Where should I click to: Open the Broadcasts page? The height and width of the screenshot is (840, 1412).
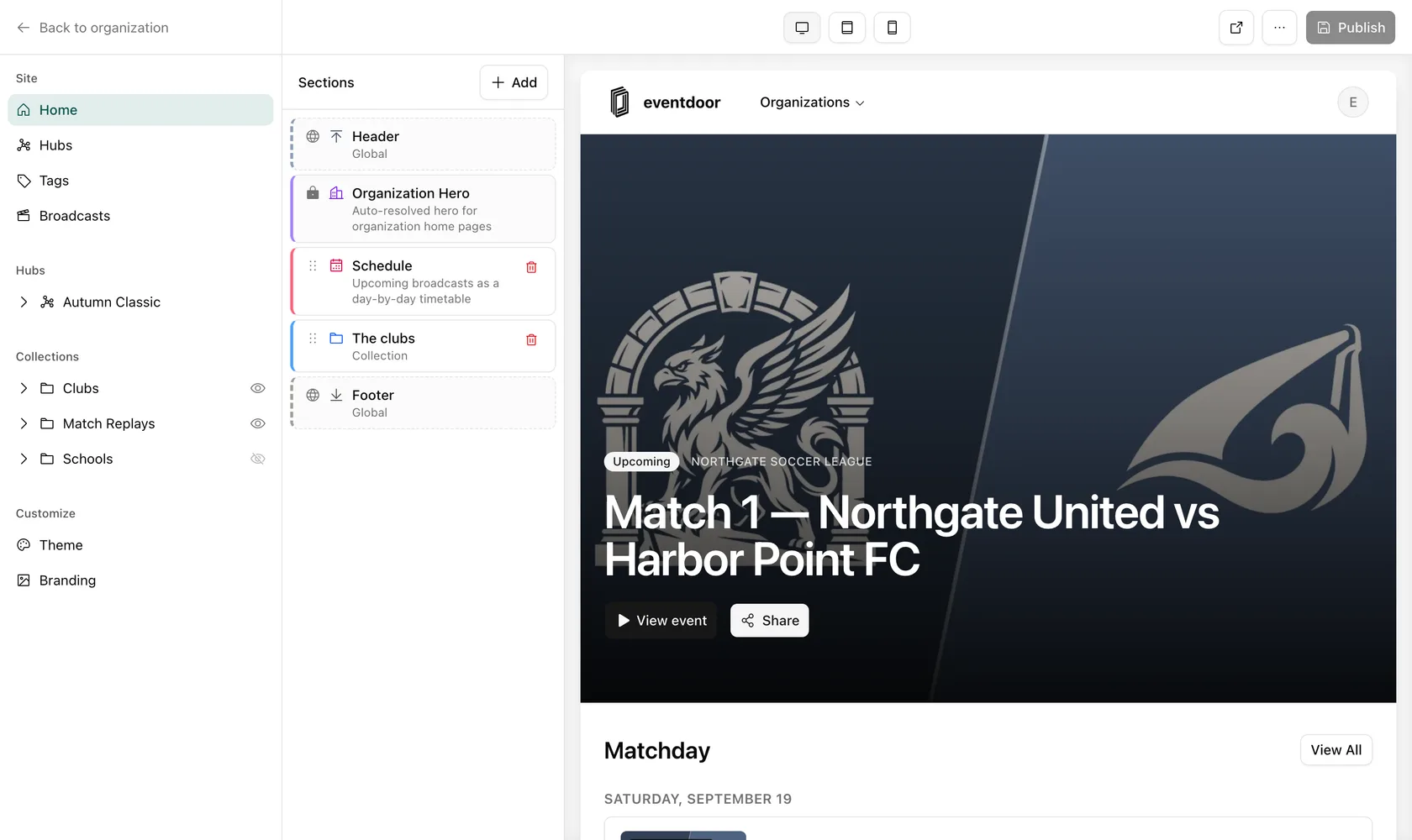(x=140, y=216)
